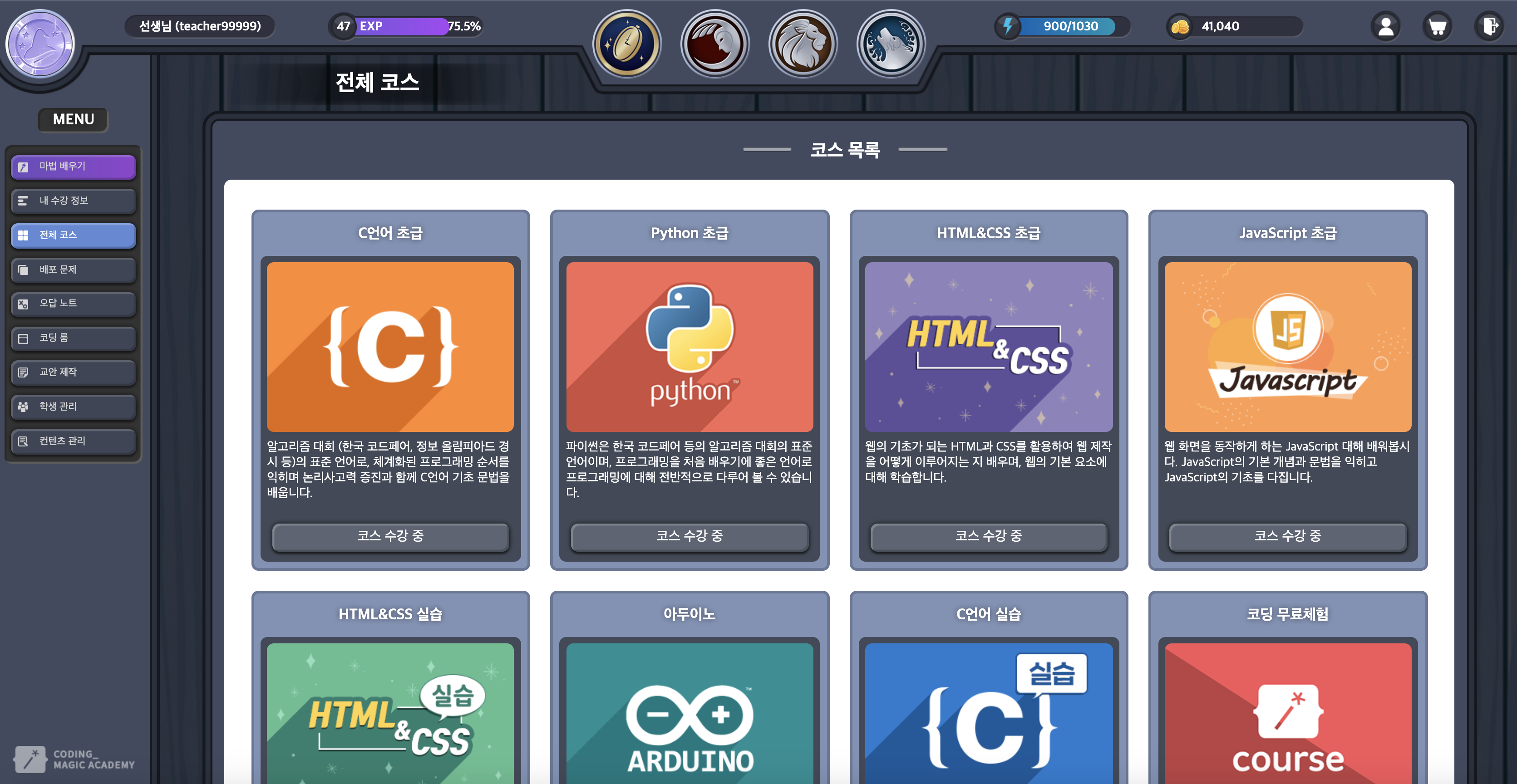The width and height of the screenshot is (1517, 784).
Task: Open the Python 초급 logo thumbnail
Action: click(690, 347)
